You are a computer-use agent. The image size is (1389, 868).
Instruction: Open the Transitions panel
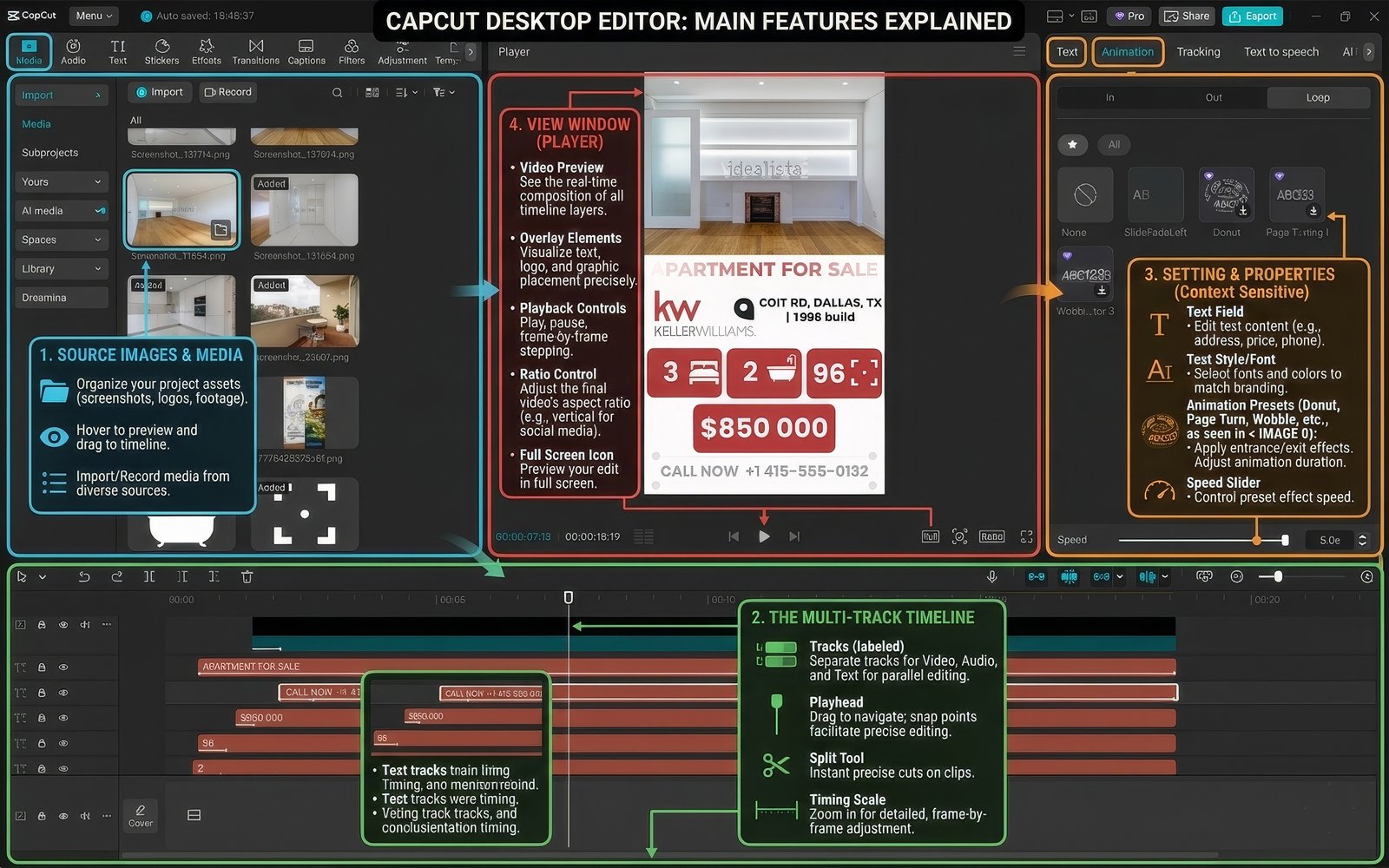[255, 51]
